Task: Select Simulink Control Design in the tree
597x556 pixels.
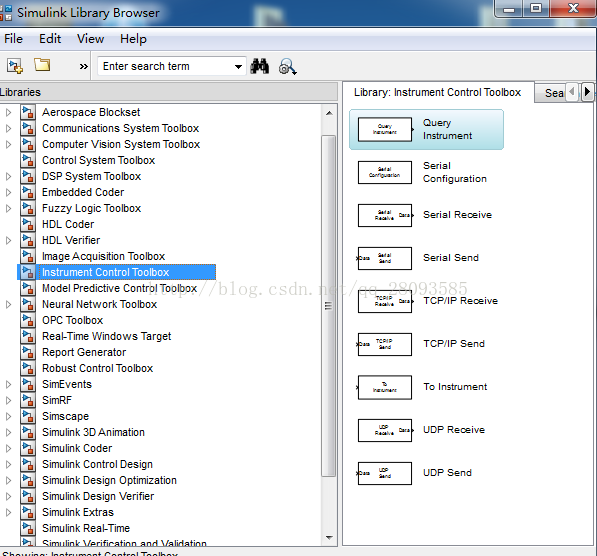Action: pos(97,464)
